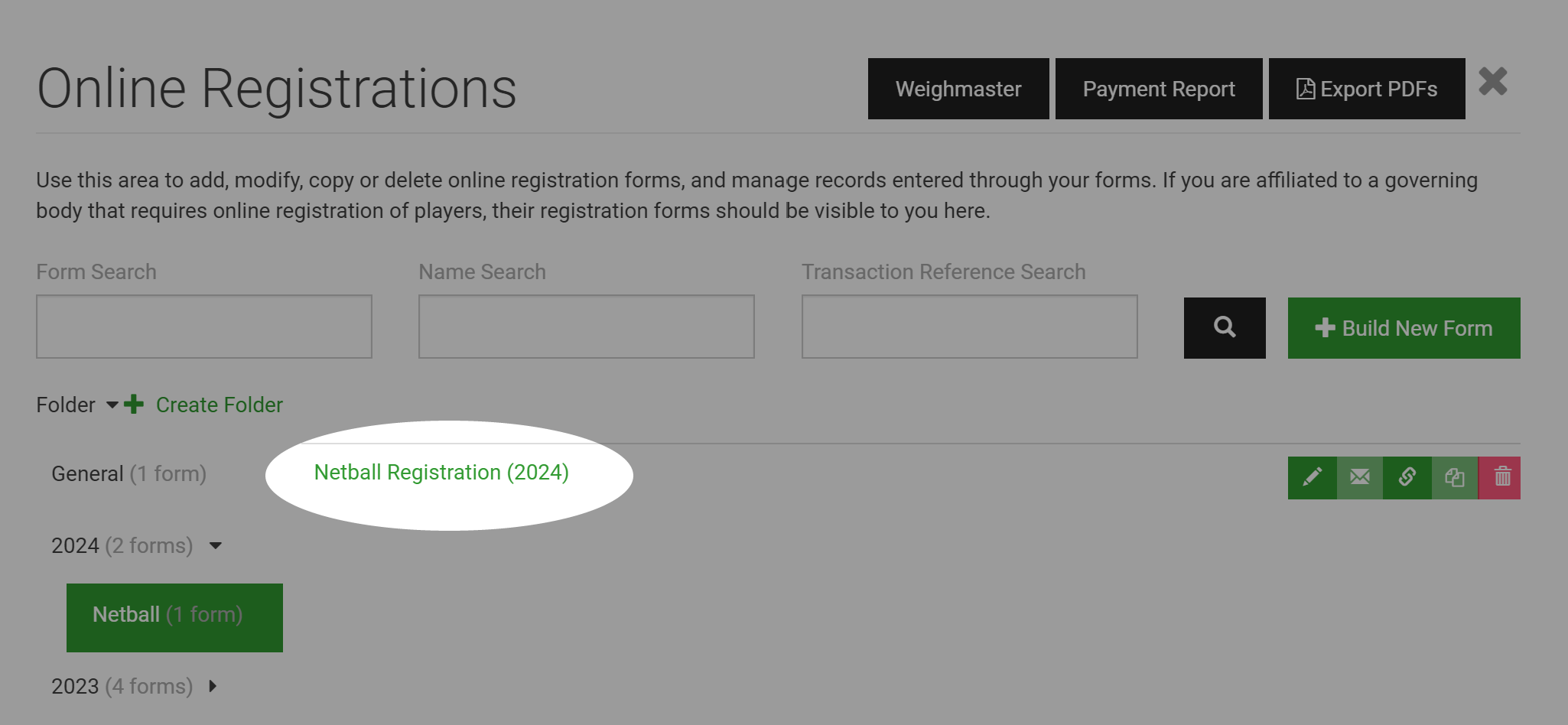
Task: Click the copy form icon
Action: (x=1454, y=478)
